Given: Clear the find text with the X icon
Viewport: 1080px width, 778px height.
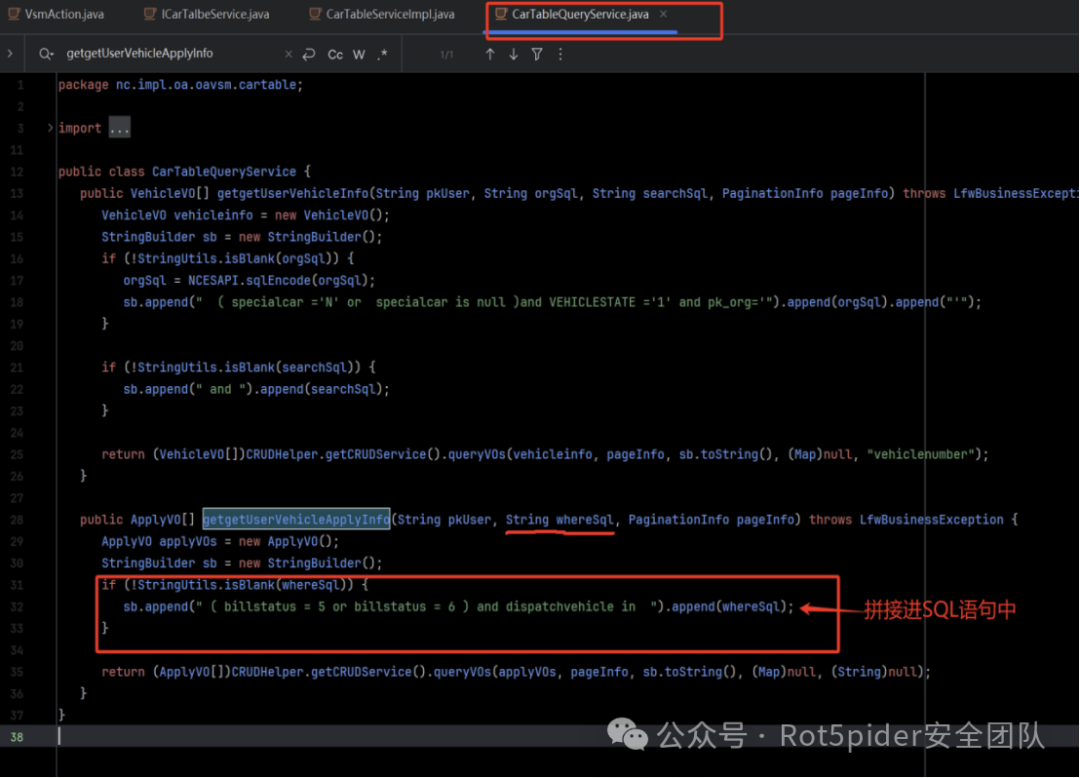Looking at the screenshot, I should tap(289, 54).
